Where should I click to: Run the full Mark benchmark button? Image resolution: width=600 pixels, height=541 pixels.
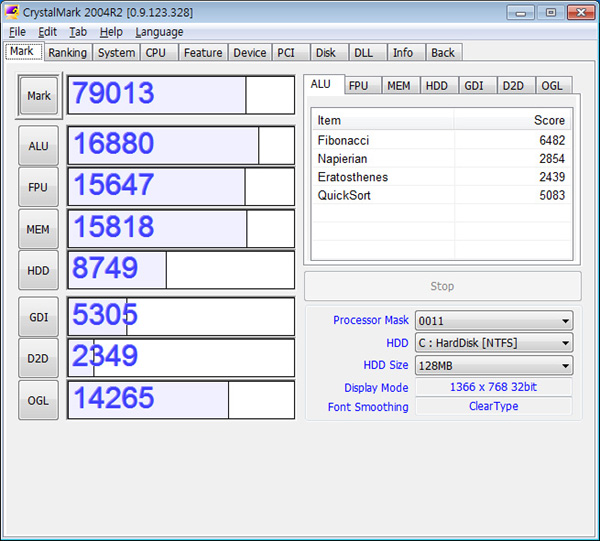[39, 96]
